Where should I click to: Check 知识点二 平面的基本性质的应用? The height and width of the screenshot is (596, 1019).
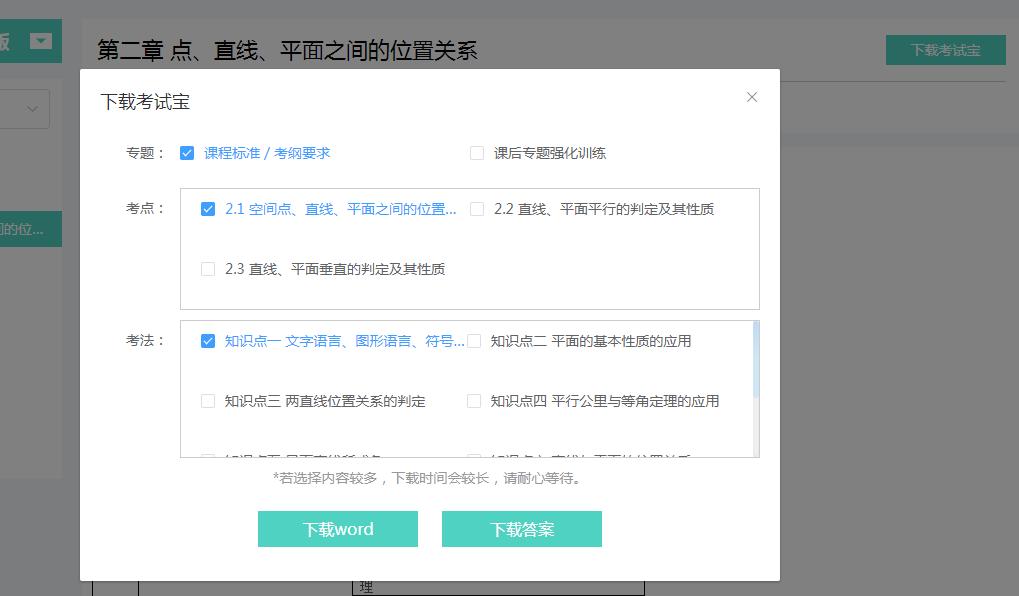474,341
